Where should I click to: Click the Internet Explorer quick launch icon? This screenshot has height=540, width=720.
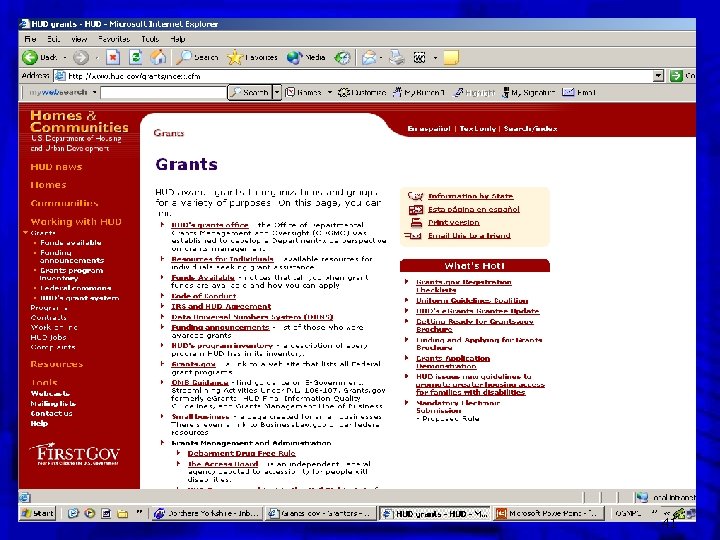(73, 513)
